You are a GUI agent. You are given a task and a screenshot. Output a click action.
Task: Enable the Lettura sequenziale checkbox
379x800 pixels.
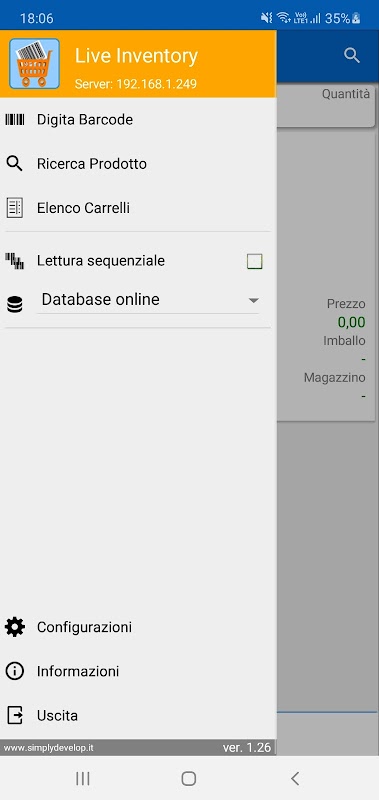point(255,262)
